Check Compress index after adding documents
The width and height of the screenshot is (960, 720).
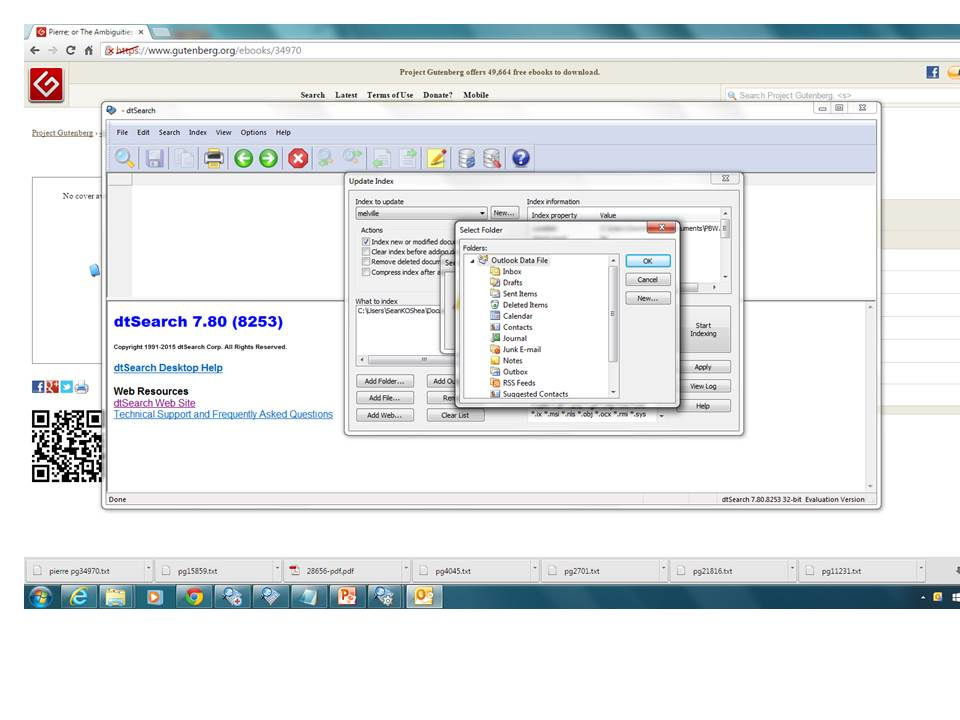366,272
